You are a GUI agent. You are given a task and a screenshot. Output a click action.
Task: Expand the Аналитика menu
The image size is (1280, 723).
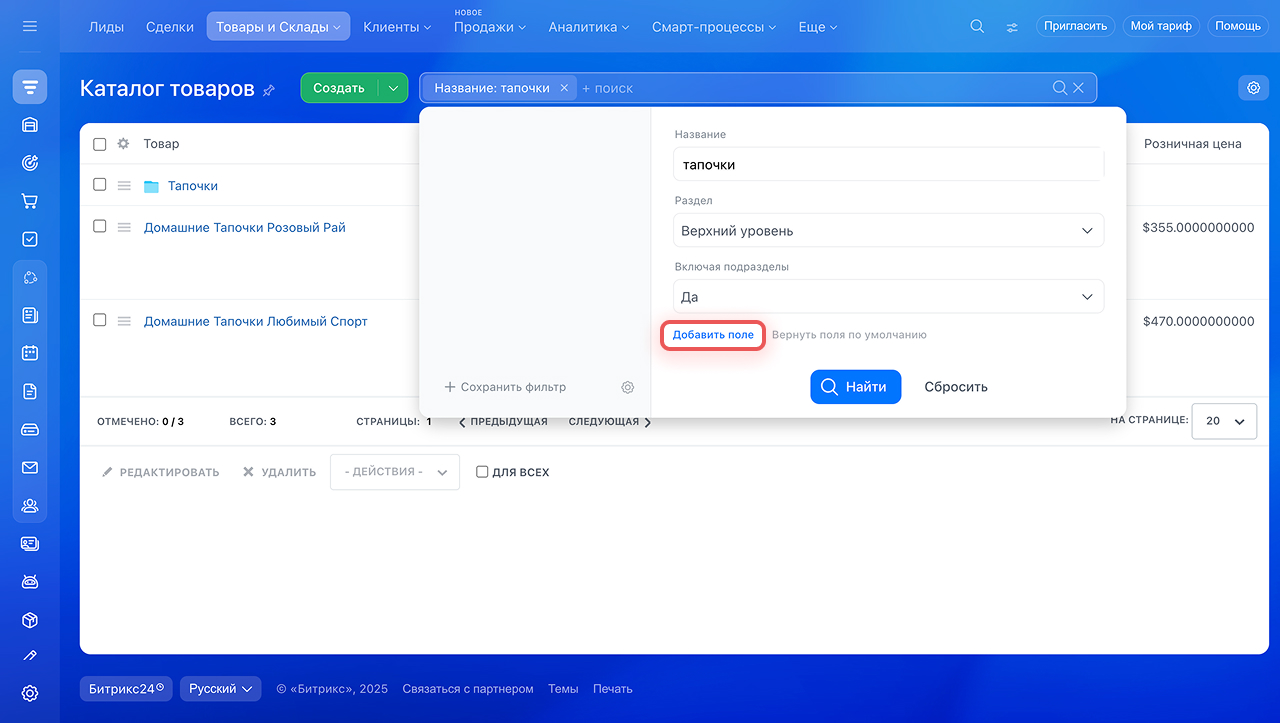(x=589, y=27)
